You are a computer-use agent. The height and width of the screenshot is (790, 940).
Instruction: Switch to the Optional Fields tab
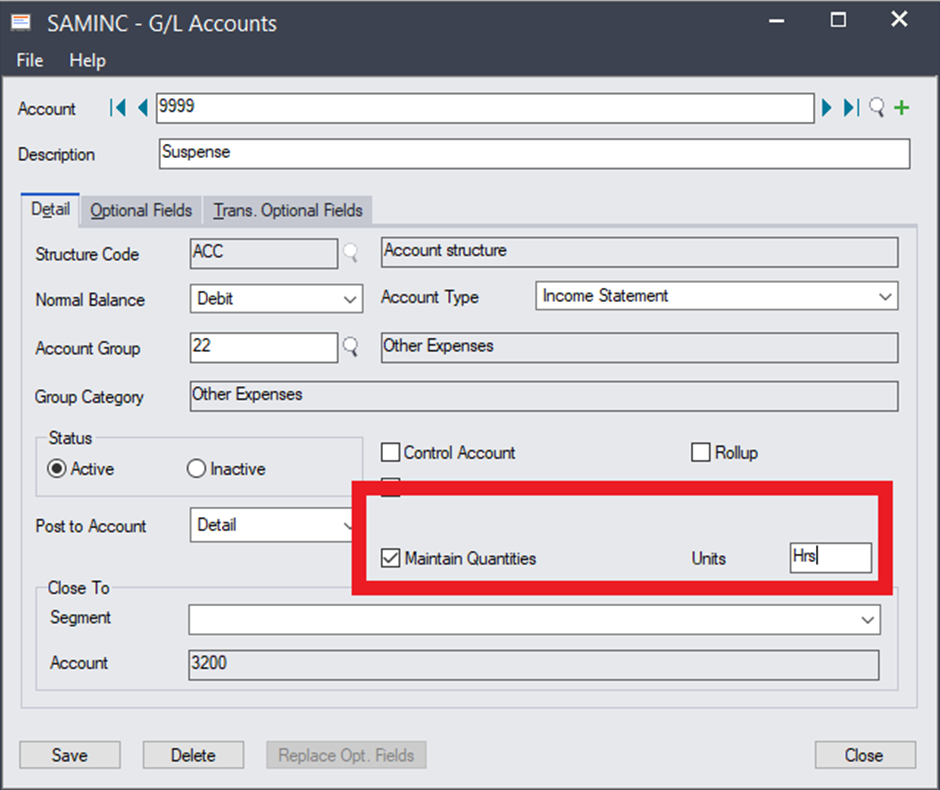pos(141,210)
